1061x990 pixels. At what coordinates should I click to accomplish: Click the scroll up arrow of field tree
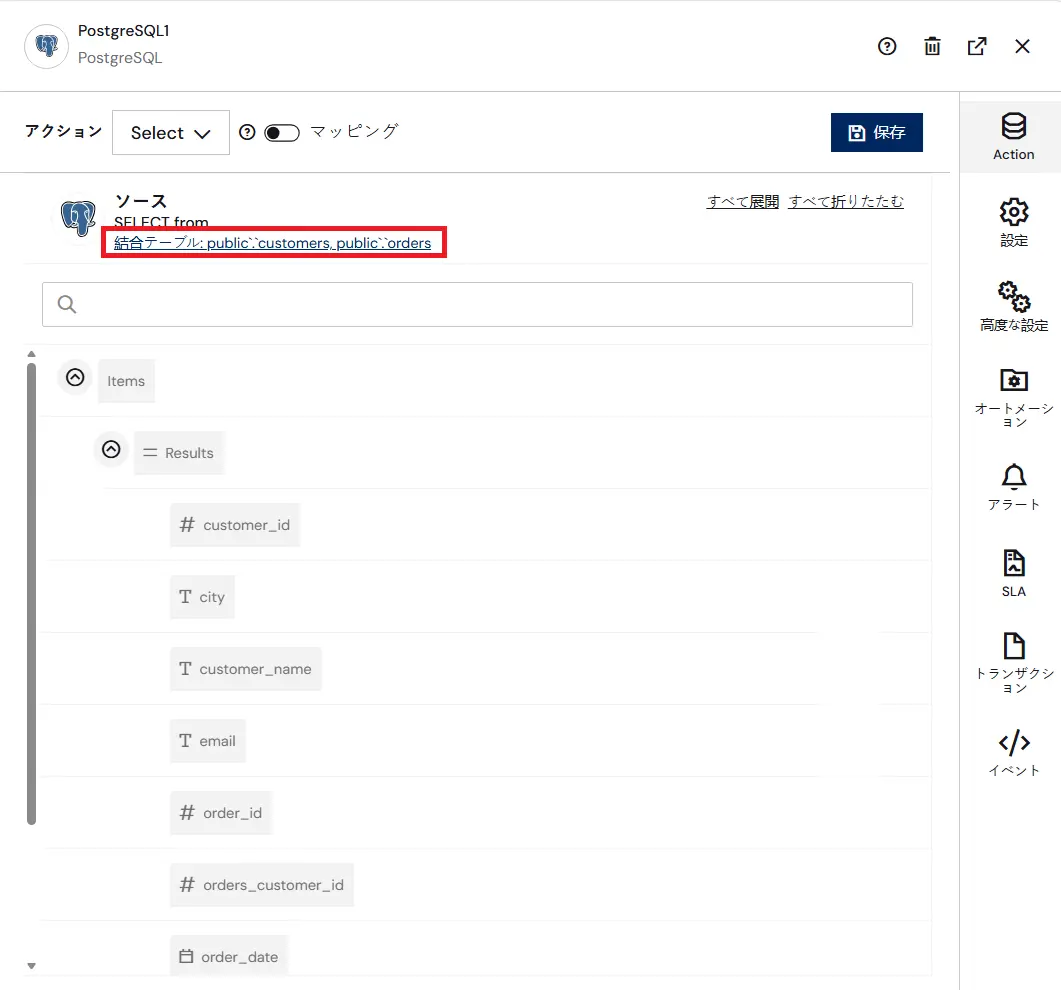coord(31,354)
